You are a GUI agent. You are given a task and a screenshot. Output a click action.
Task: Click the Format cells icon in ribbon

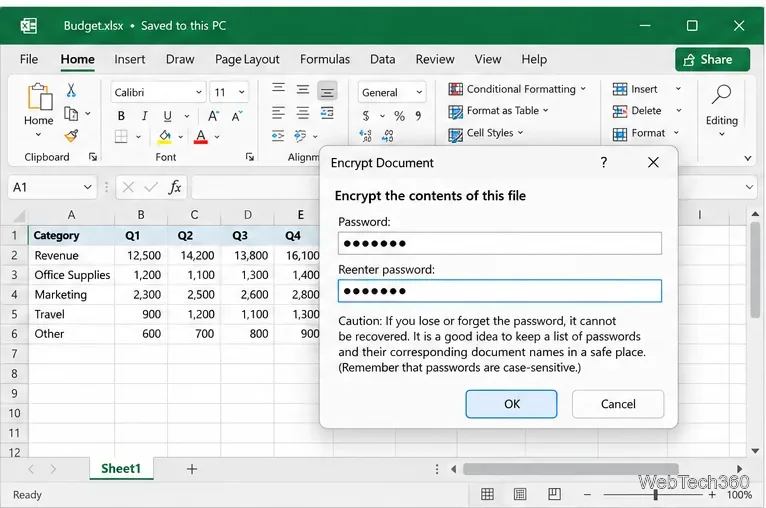tap(620, 134)
